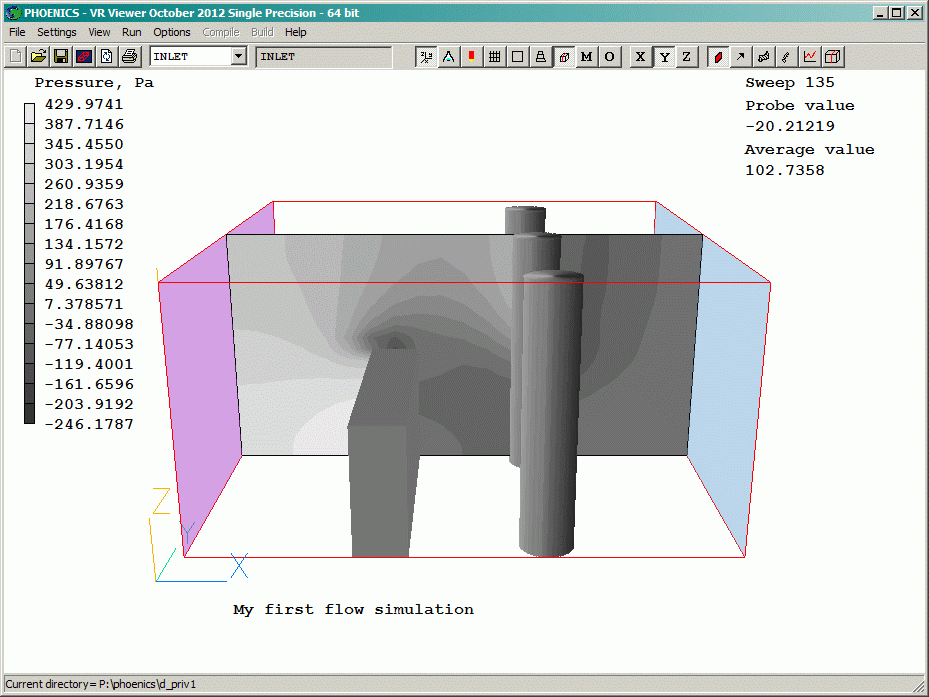
Task: Toggle the Z plane slice button
Action: coord(686,57)
